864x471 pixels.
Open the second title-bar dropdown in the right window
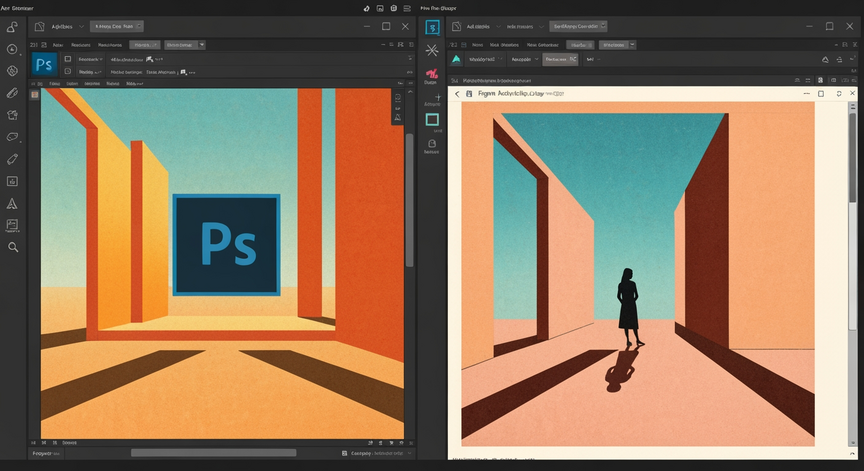(525, 26)
